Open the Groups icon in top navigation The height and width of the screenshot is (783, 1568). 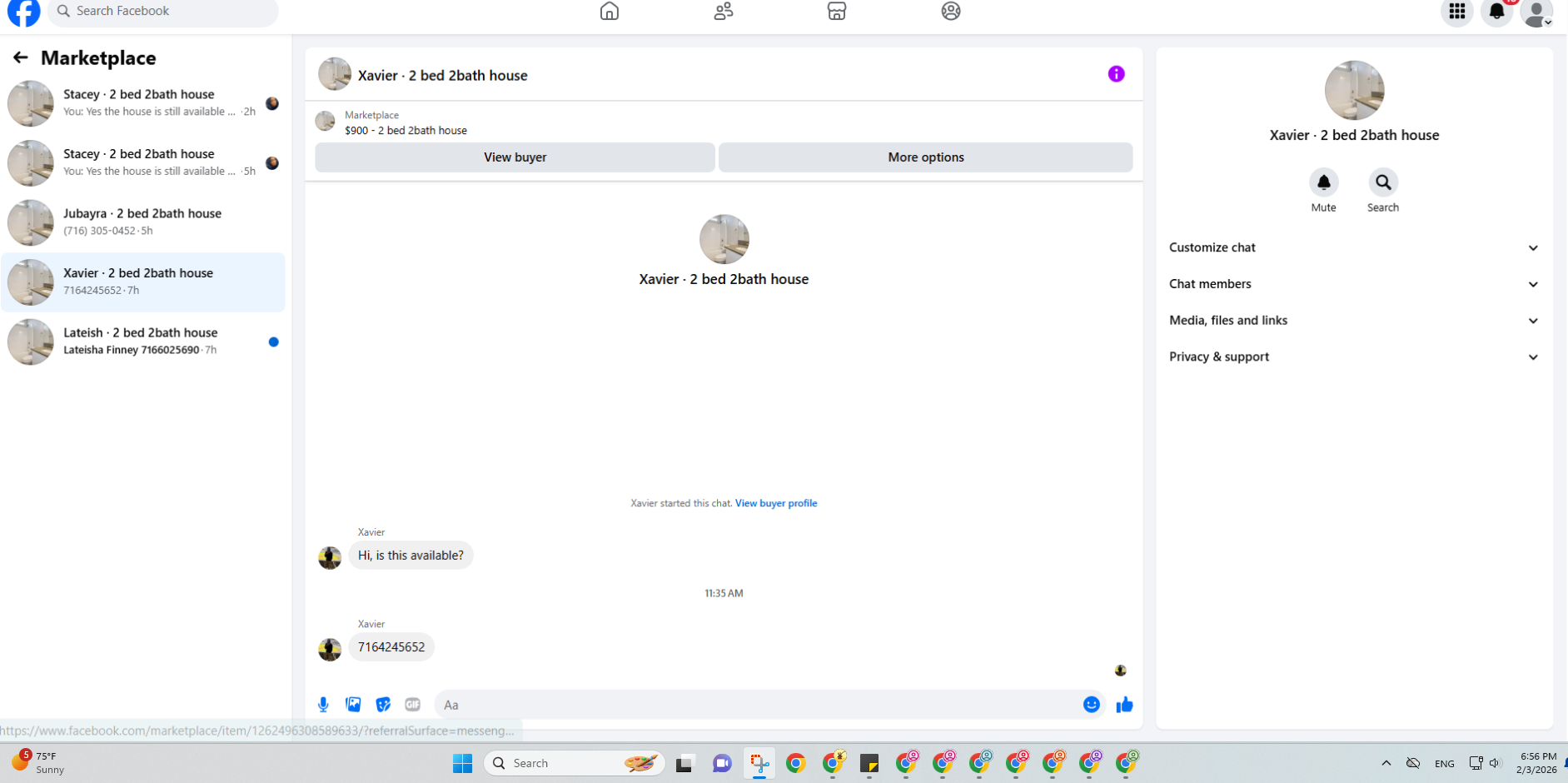click(x=951, y=11)
